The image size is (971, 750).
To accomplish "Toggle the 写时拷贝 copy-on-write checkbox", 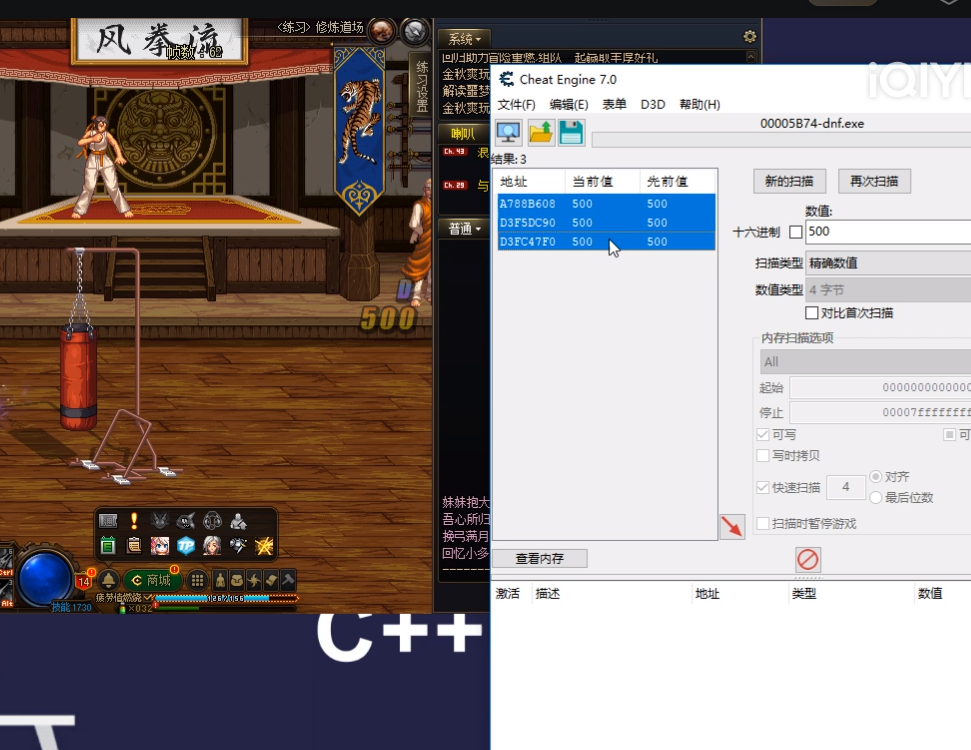I will pyautogui.click(x=763, y=455).
